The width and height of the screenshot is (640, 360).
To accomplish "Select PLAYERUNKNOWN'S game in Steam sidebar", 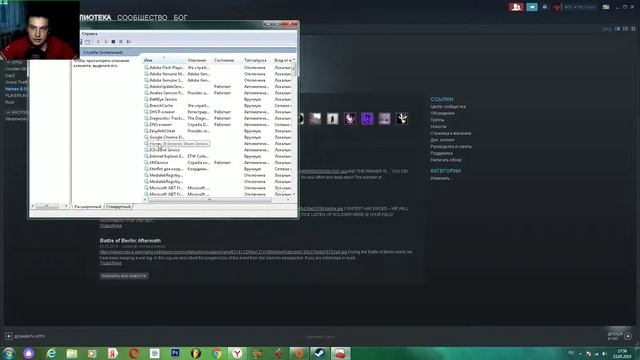I will [16, 95].
